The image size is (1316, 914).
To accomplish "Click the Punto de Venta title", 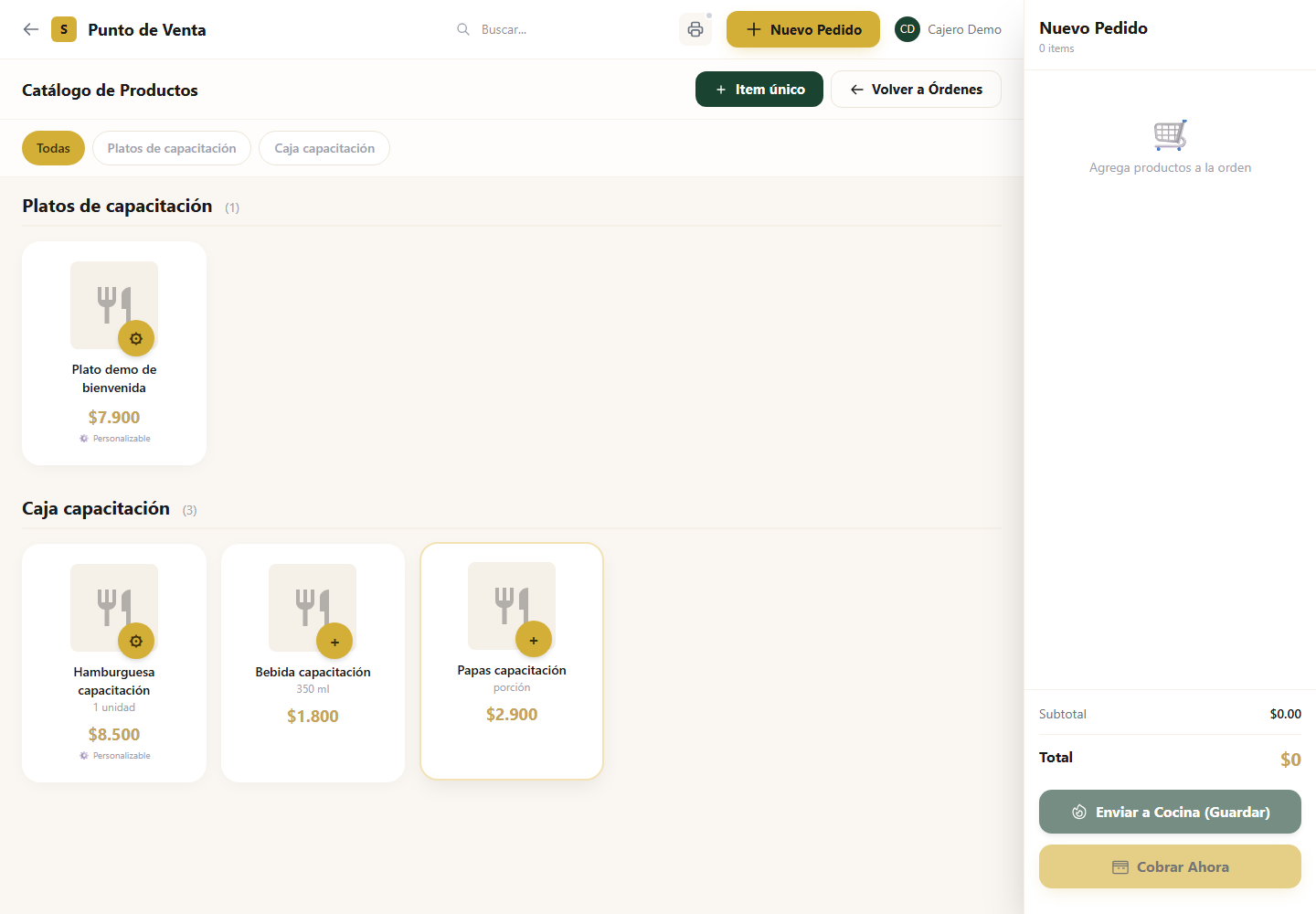I will [x=147, y=30].
